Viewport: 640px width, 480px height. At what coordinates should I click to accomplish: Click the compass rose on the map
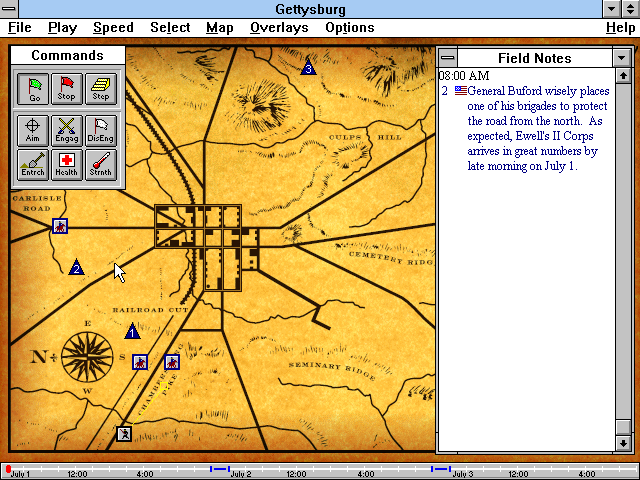[x=87, y=357]
